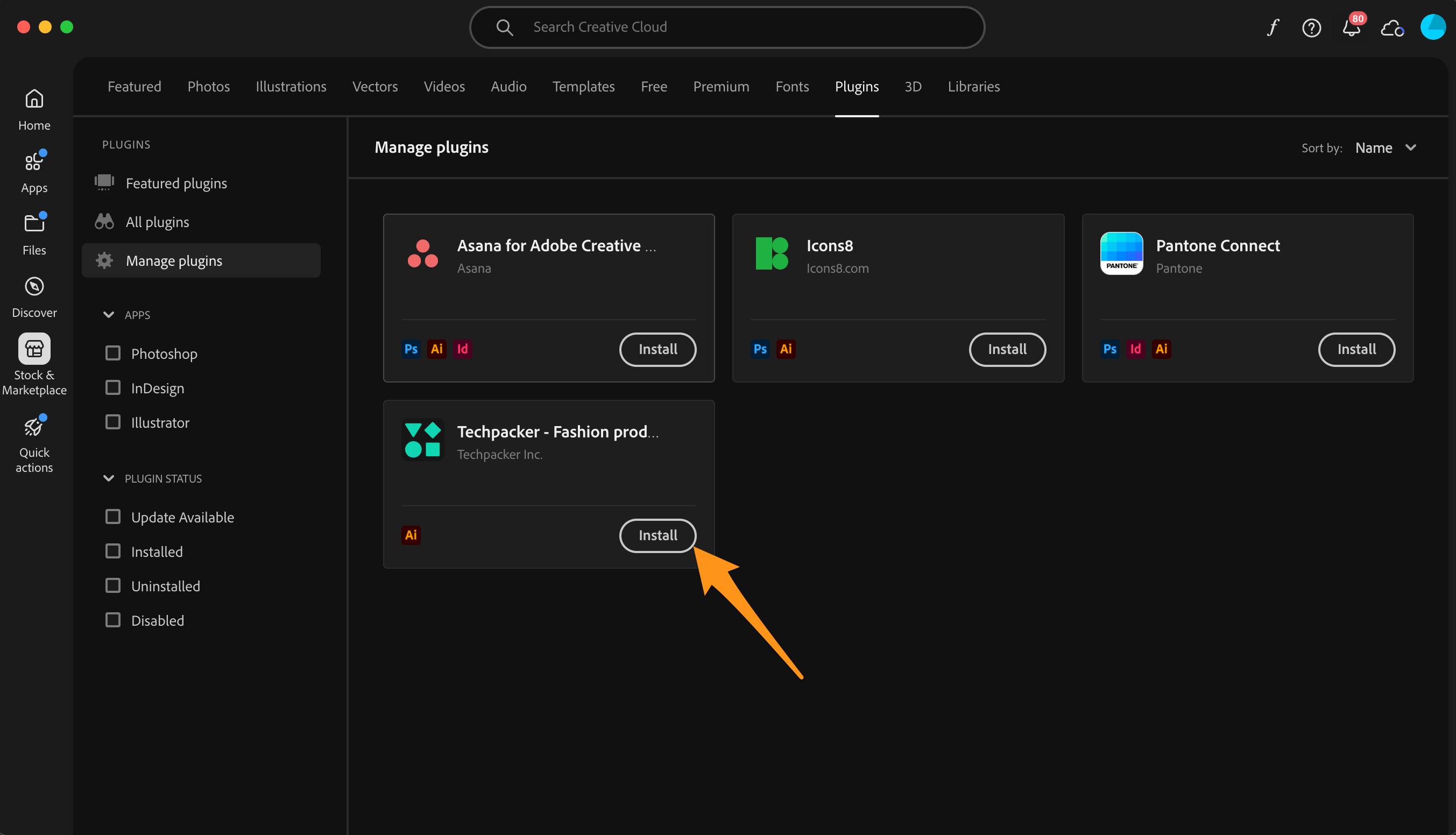
Task: Click the cloud sync status icon
Action: pyautogui.click(x=1392, y=27)
